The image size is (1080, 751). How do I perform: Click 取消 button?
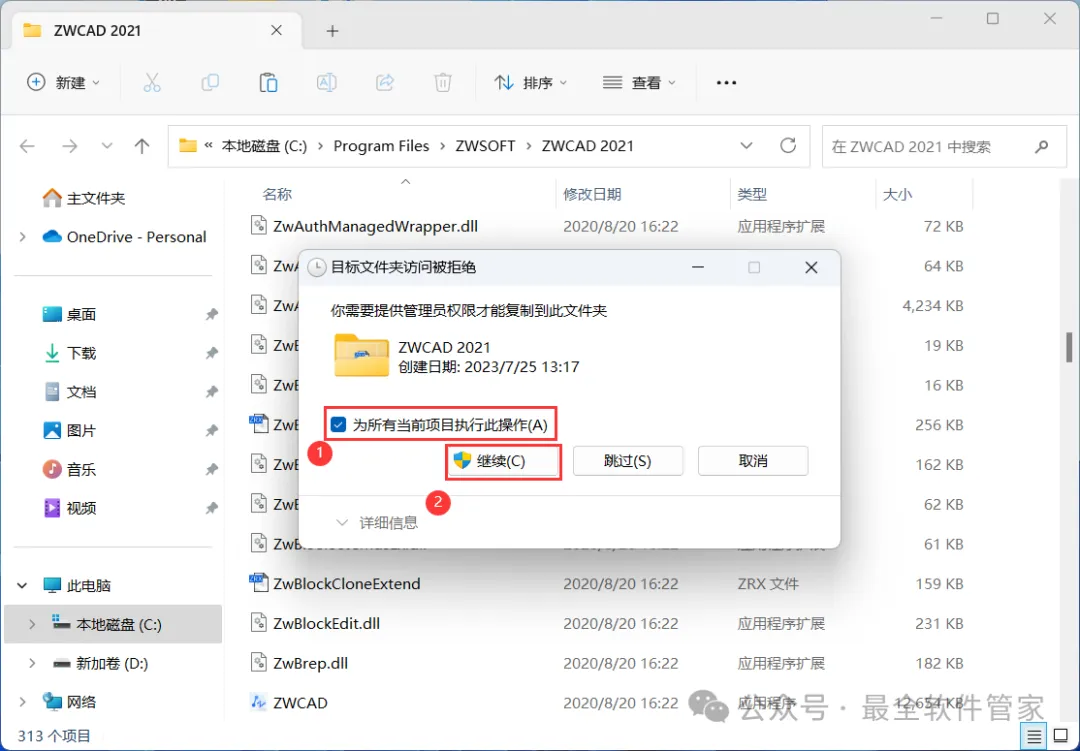point(753,461)
